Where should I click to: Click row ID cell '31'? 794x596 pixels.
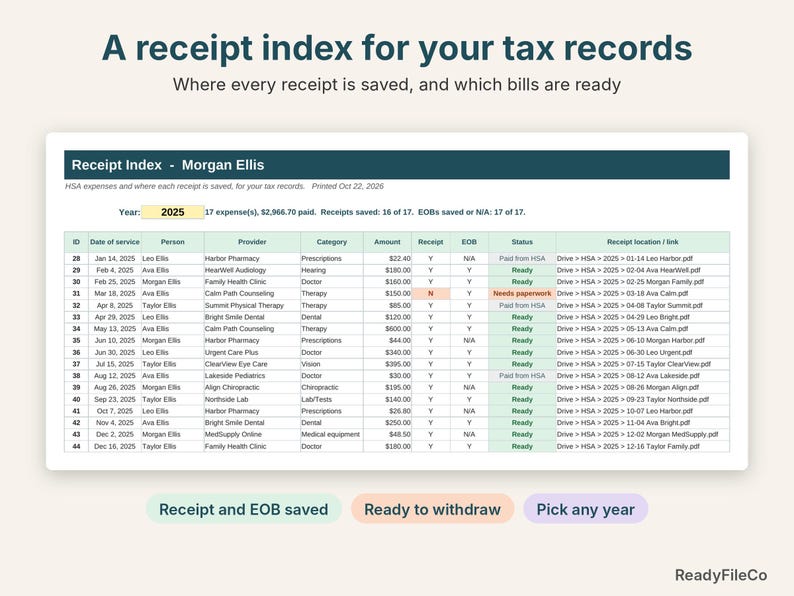(x=76, y=294)
